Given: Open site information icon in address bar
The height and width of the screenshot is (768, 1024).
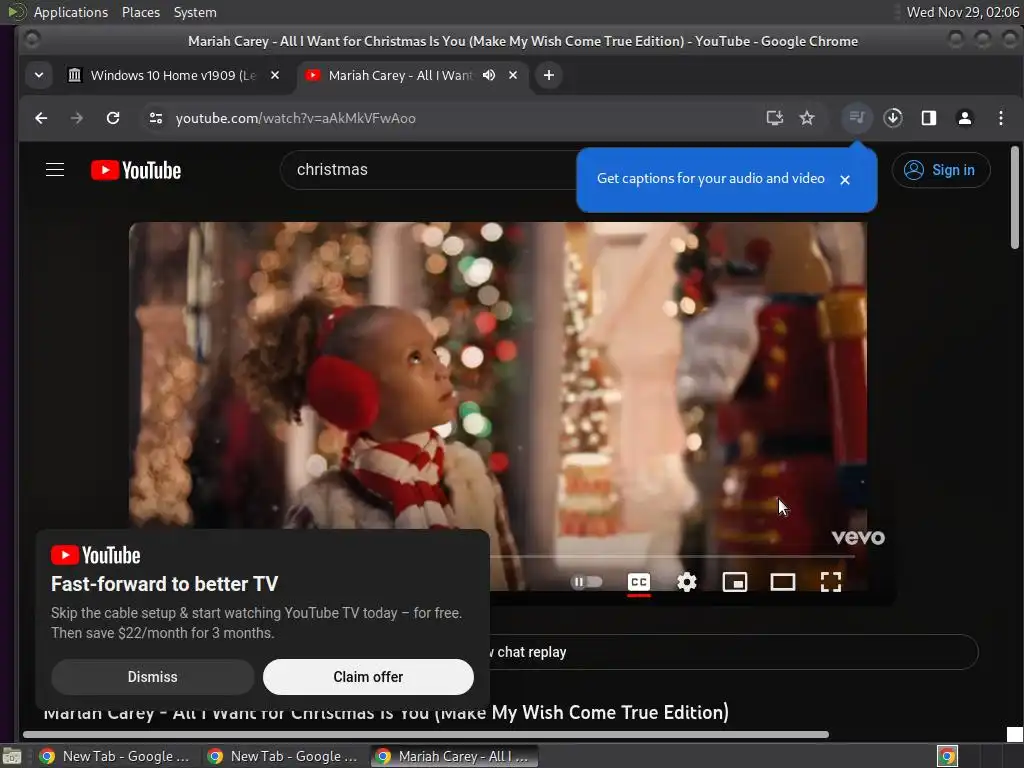Looking at the screenshot, I should pos(155,118).
